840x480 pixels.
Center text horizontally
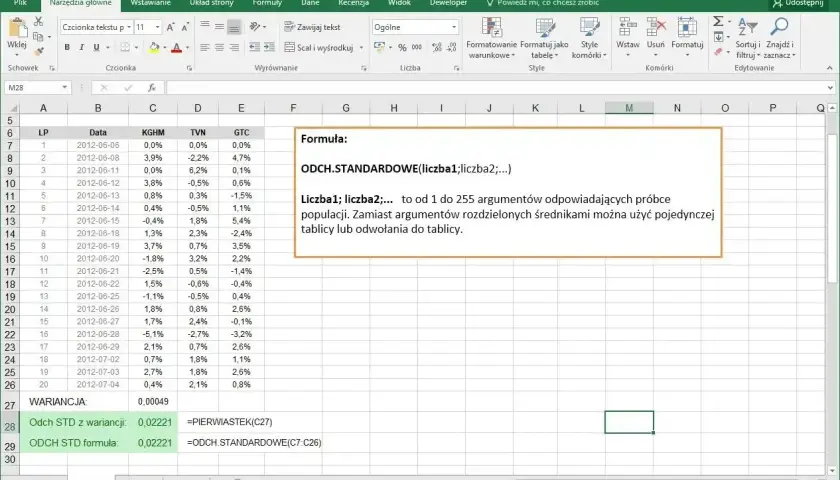pyautogui.click(x=219, y=47)
